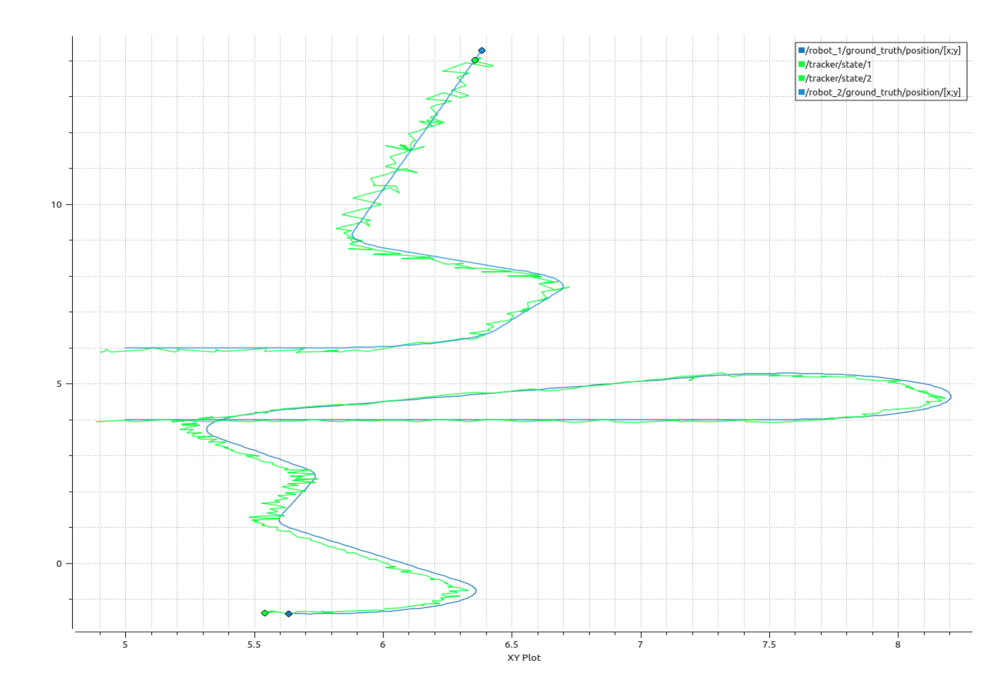Click the x-axis tick label 6.5
The width and height of the screenshot is (997, 698).
point(511,645)
